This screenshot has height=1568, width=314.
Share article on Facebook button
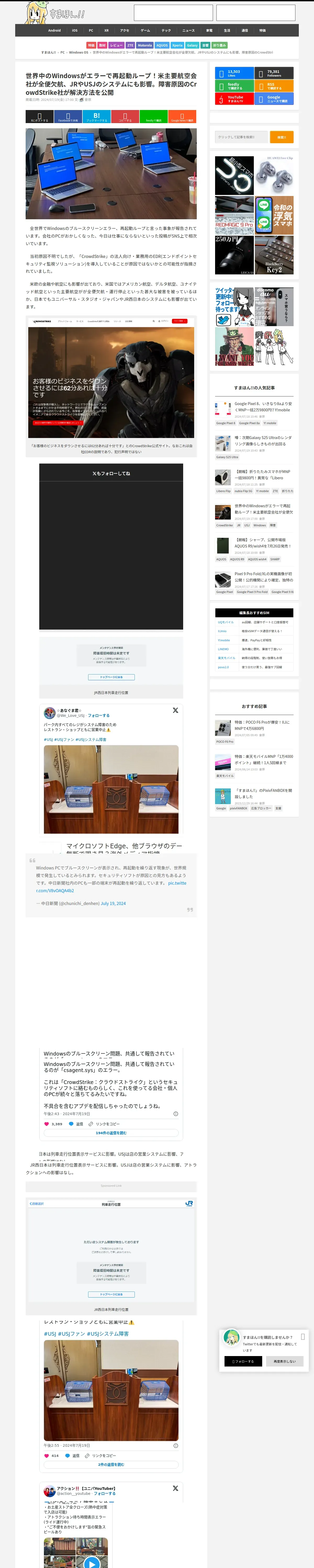tap(68, 117)
